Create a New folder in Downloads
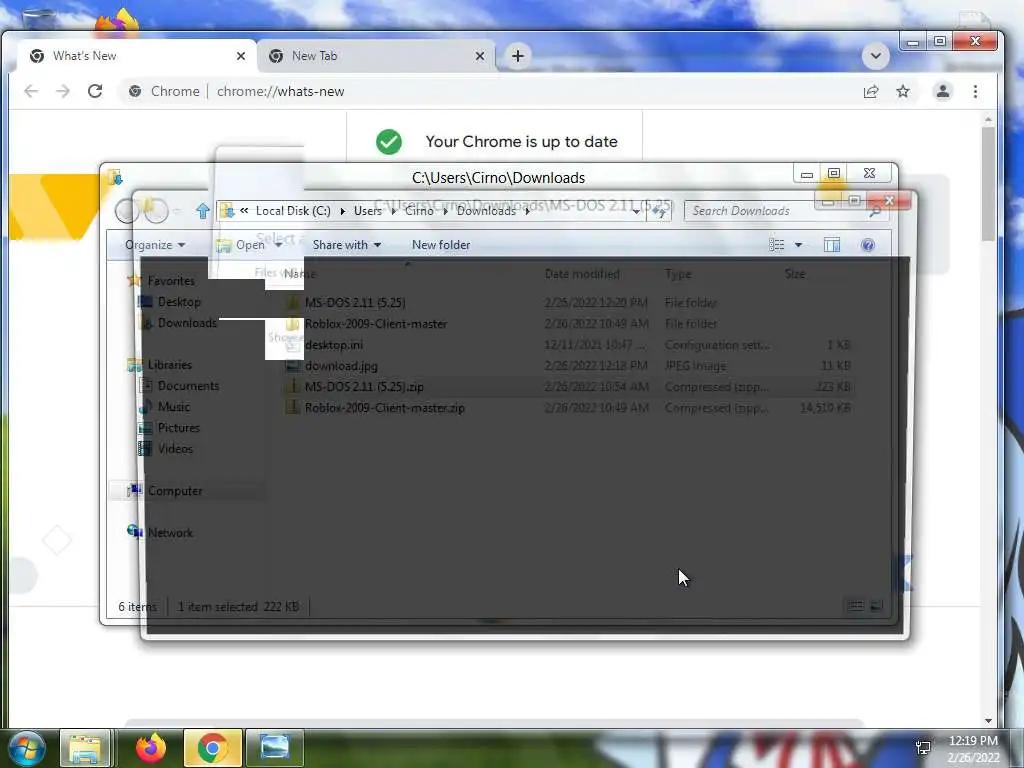1024x768 pixels. [x=441, y=245]
